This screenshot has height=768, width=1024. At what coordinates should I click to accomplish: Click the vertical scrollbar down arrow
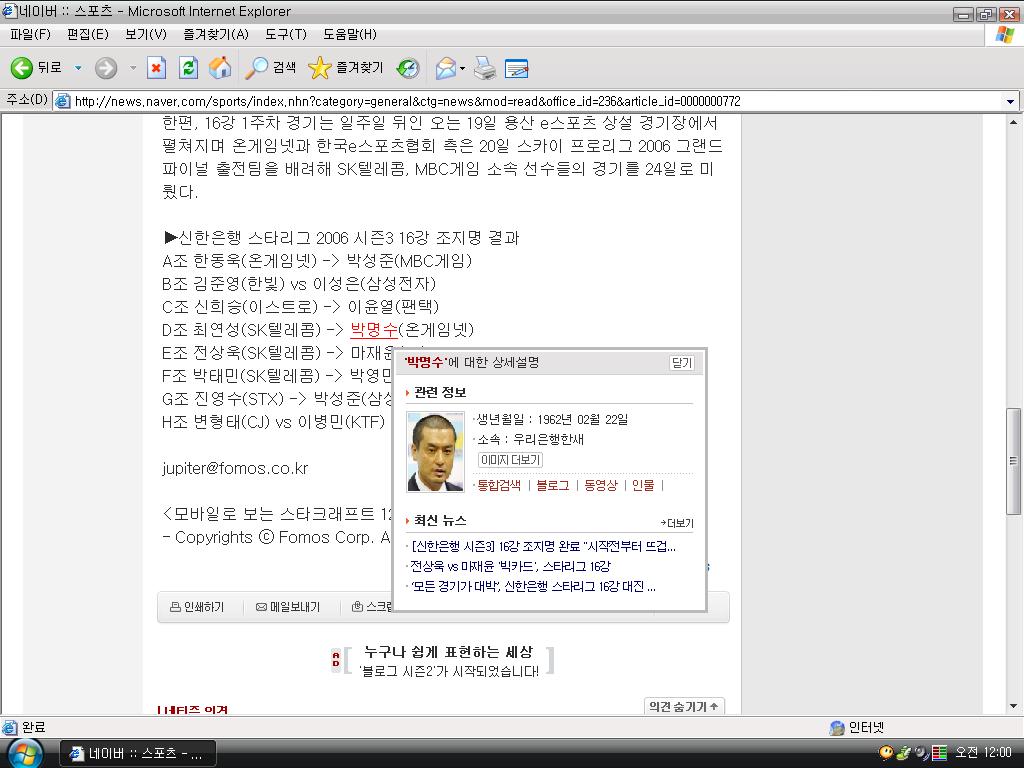pos(1013,706)
